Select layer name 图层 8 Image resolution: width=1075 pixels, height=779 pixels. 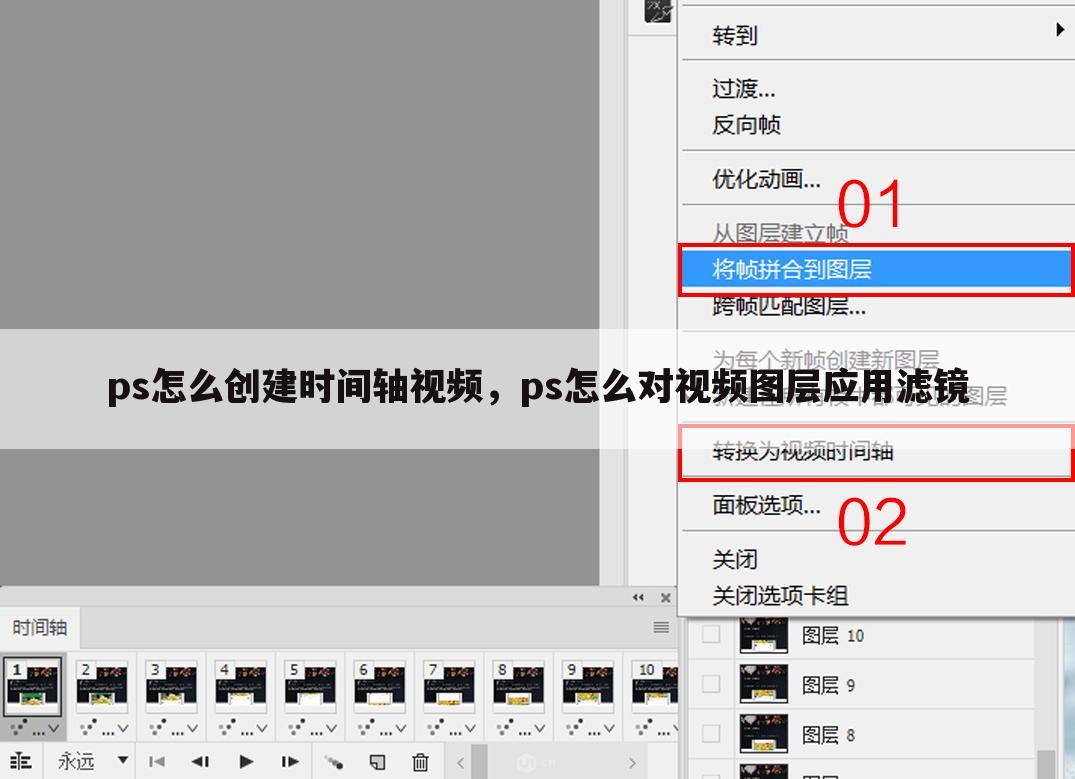coord(828,735)
